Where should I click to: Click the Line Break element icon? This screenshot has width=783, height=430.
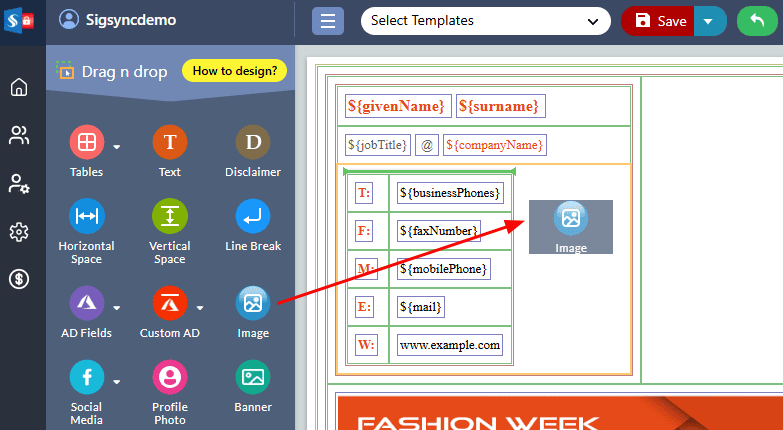tap(253, 217)
